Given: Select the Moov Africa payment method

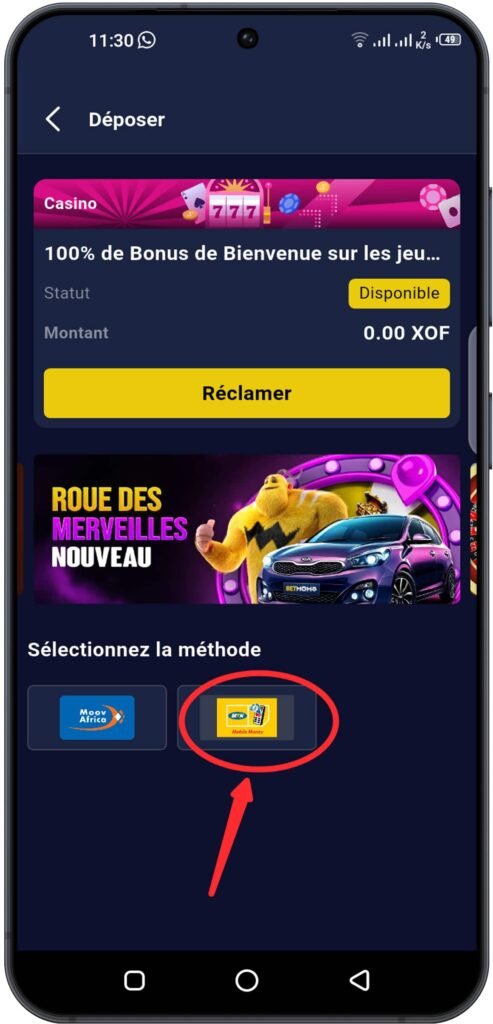Looking at the screenshot, I should pyautogui.click(x=97, y=717).
